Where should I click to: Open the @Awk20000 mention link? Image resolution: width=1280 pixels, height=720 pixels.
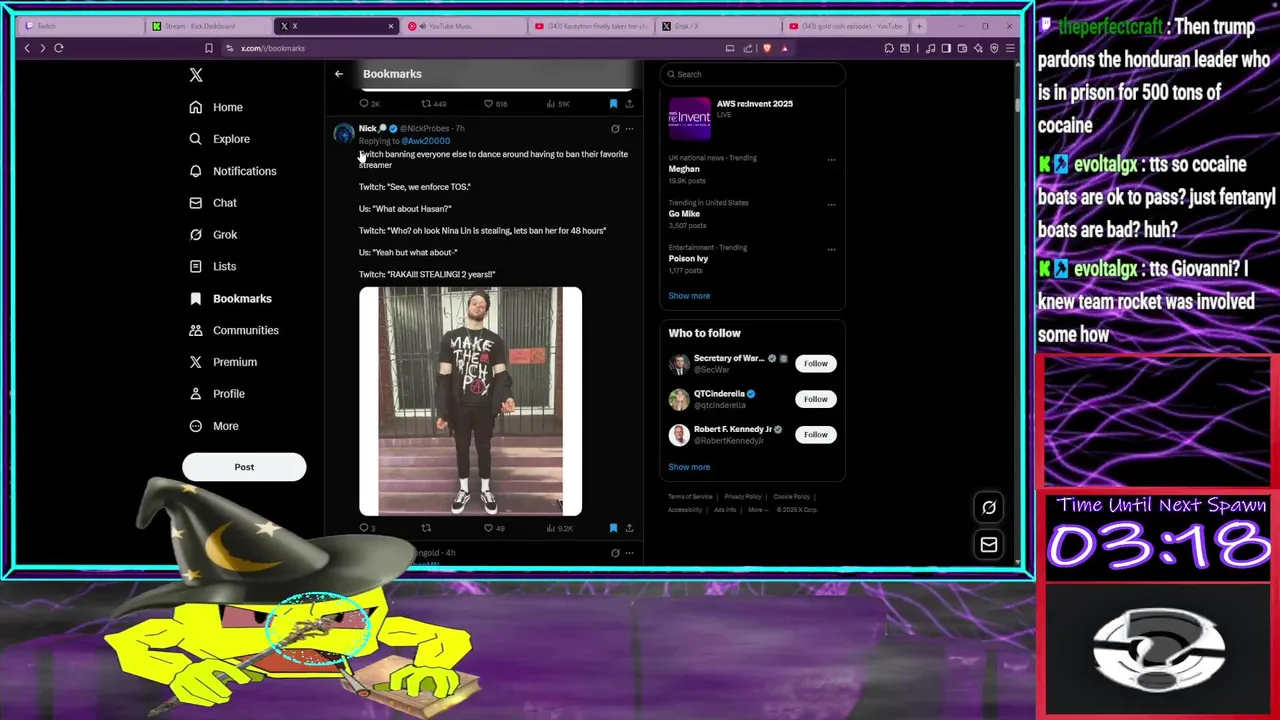click(x=425, y=141)
